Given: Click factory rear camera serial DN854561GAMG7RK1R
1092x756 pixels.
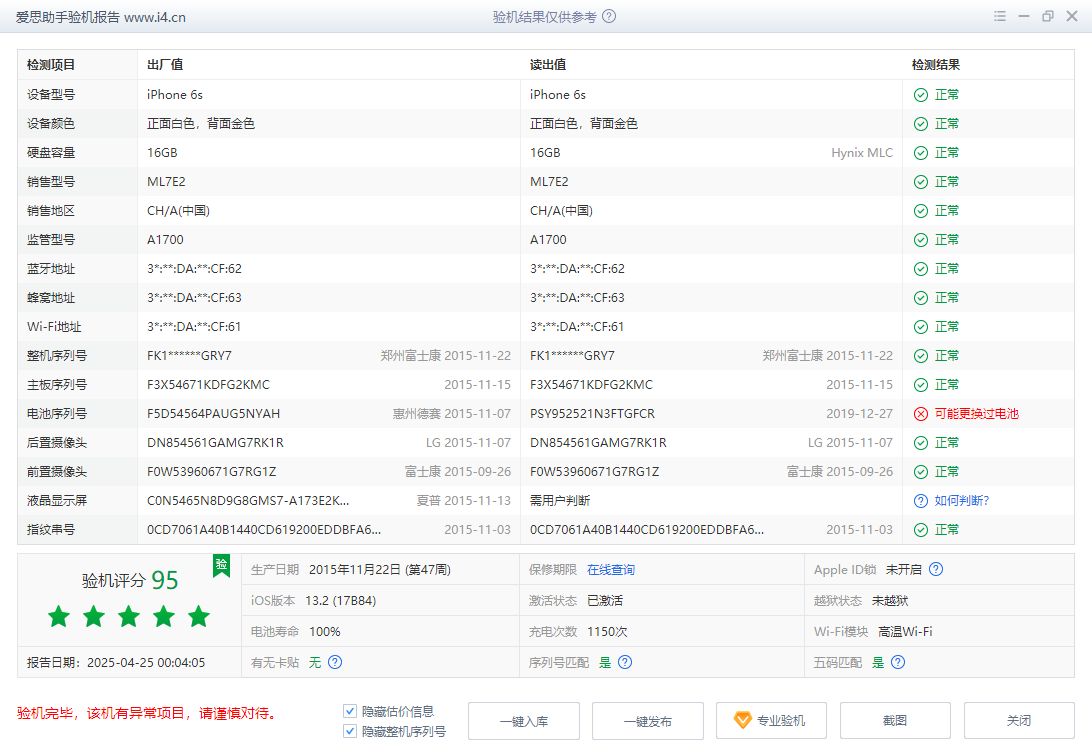Looking at the screenshot, I should pos(215,443).
